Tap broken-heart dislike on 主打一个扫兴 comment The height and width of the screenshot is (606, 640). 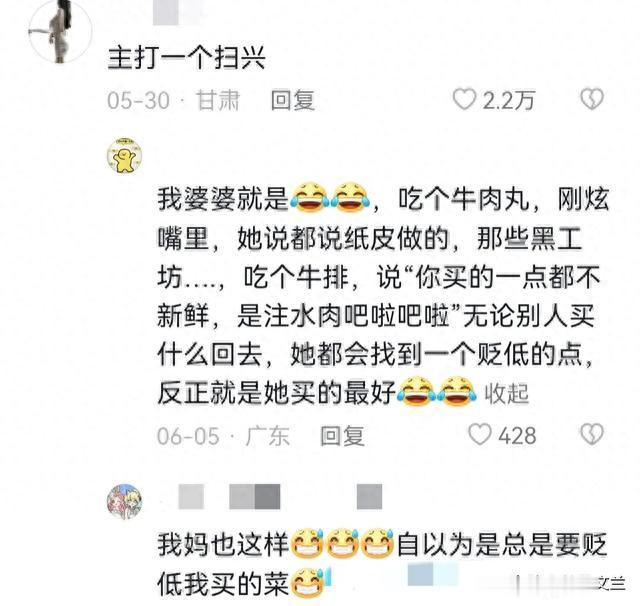(x=592, y=99)
